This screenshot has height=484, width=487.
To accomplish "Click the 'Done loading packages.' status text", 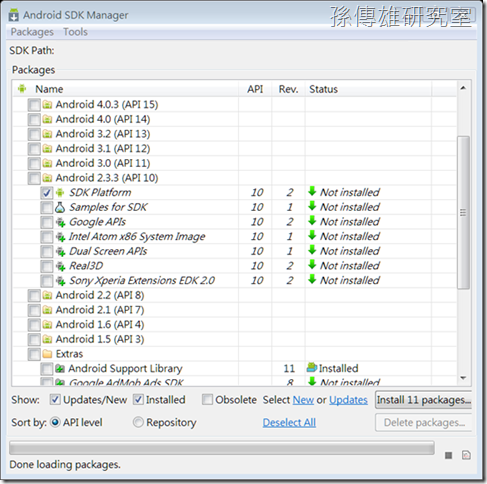I will [x=65, y=465].
